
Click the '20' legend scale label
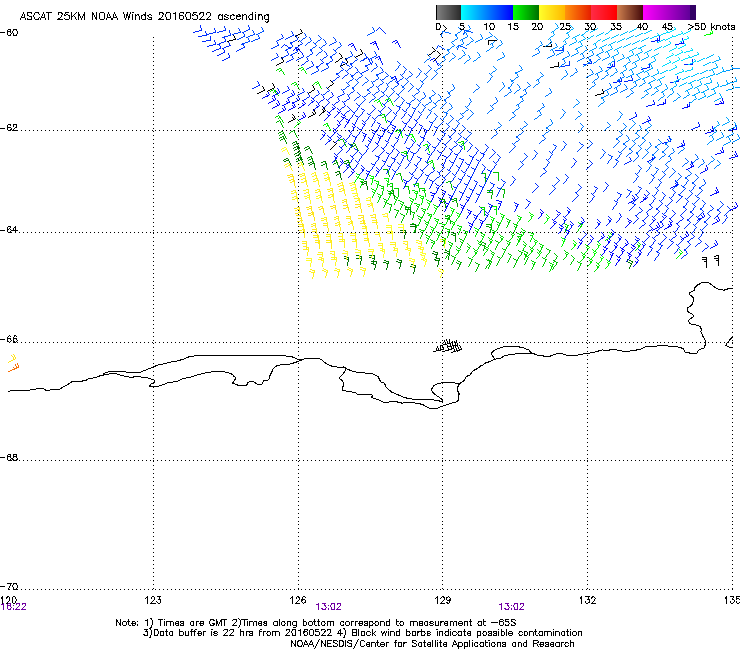tap(537, 27)
